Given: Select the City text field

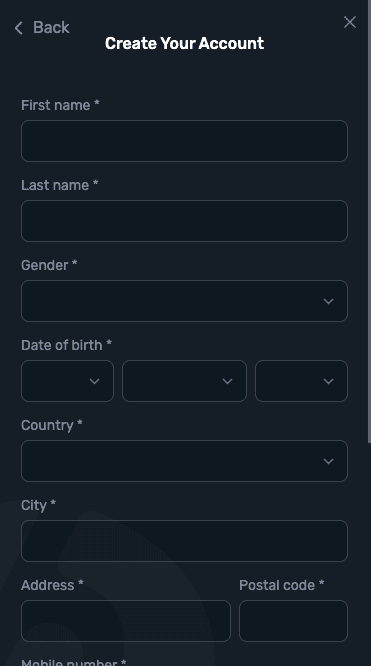Looking at the screenshot, I should [x=184, y=541].
